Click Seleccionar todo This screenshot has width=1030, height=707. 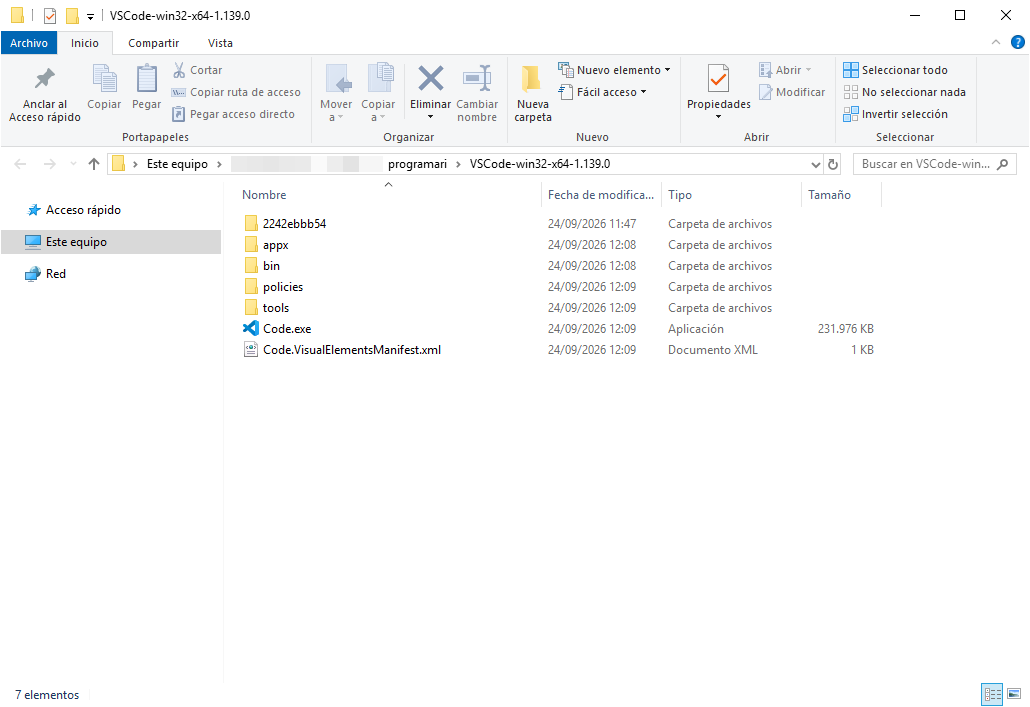click(x=895, y=70)
